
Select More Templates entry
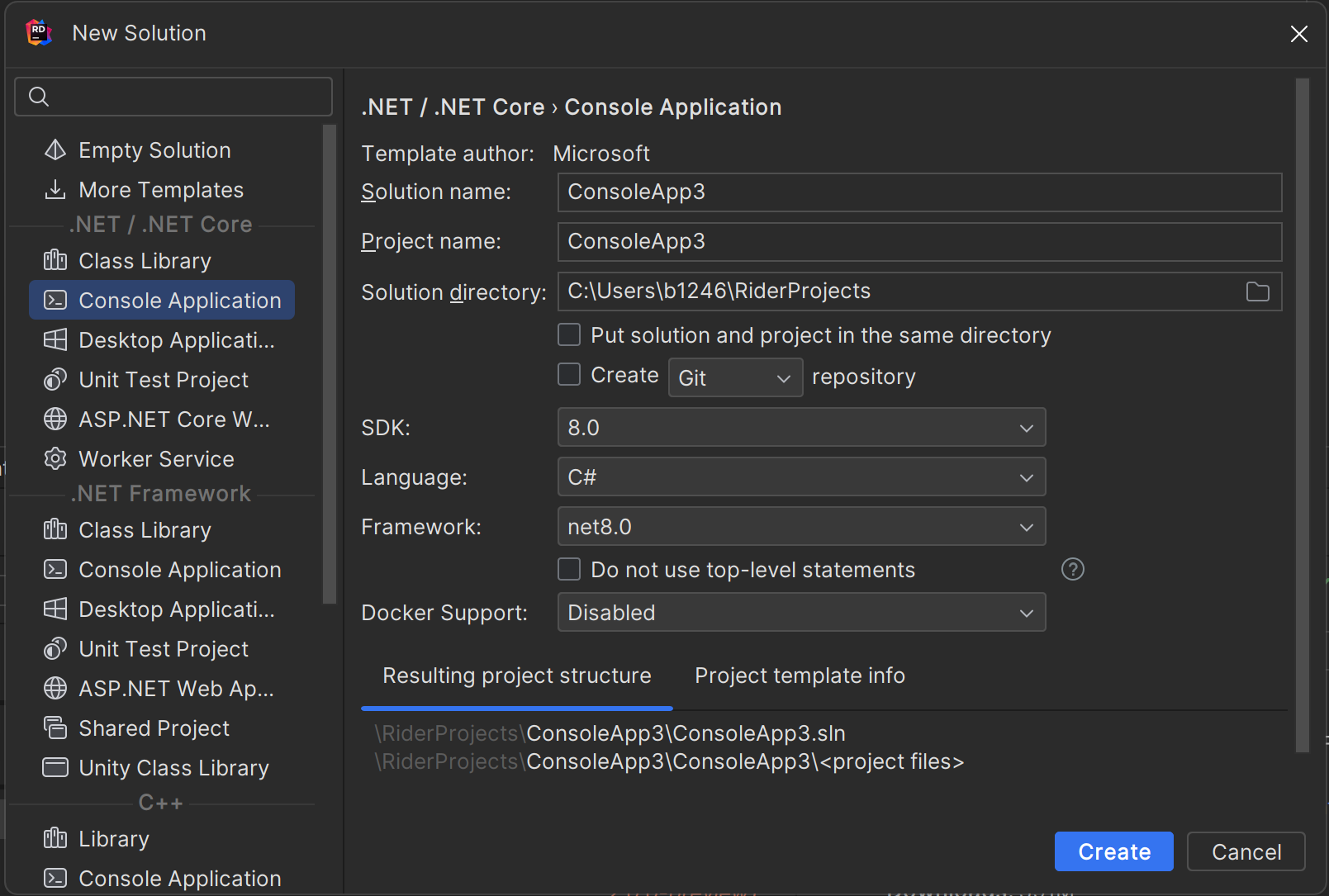point(161,190)
